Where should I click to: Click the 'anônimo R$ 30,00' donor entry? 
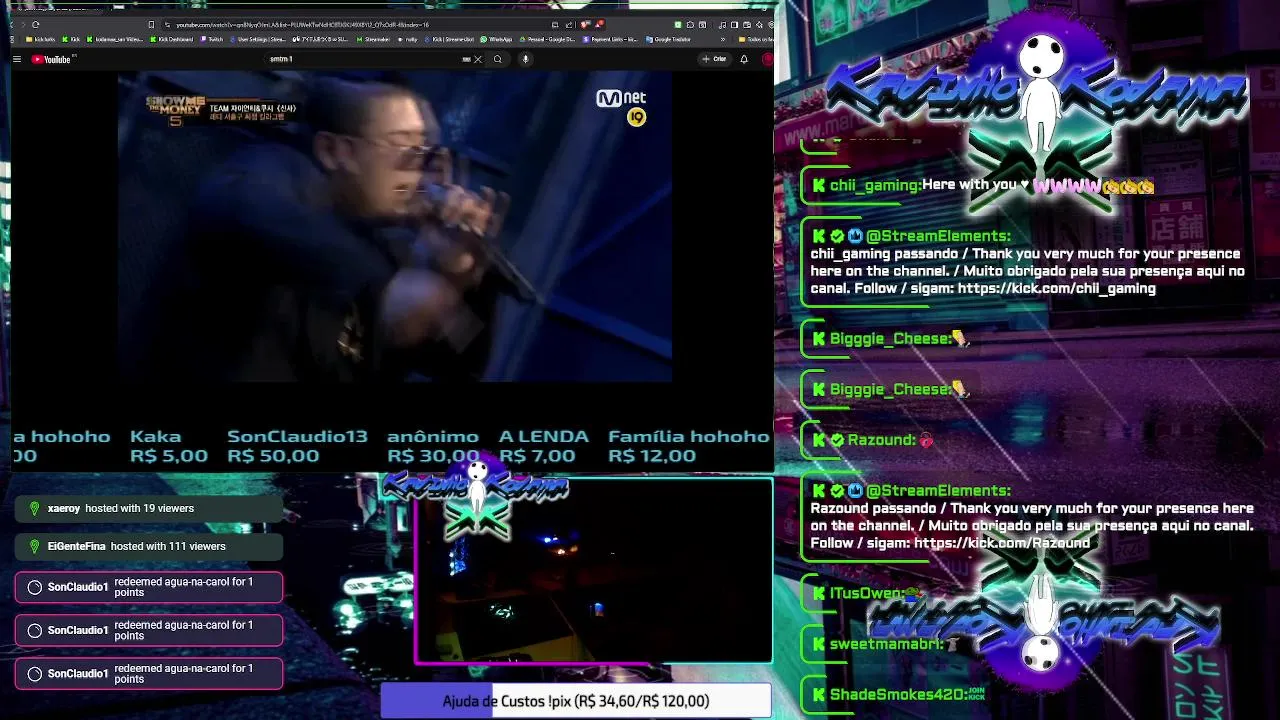click(x=433, y=446)
